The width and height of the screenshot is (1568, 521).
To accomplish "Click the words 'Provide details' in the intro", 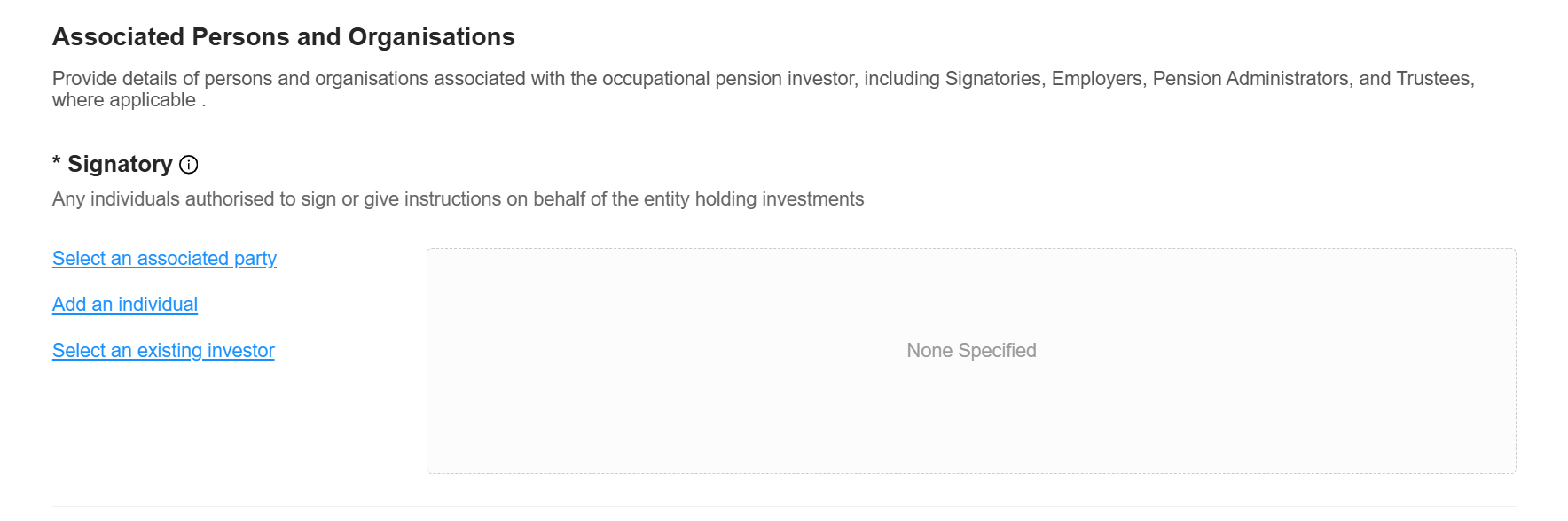I will tap(114, 79).
